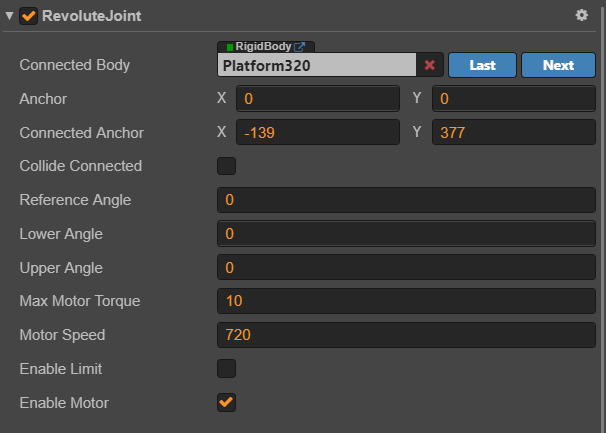This screenshot has height=433, width=606.
Task: Focus the Anchor X input field
Action: tap(317, 99)
